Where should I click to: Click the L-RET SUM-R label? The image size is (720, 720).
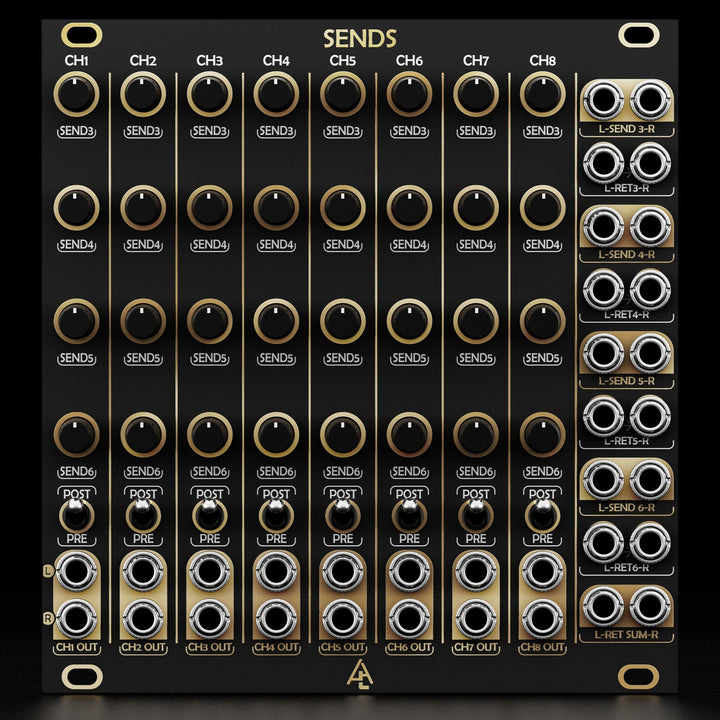coord(626,635)
